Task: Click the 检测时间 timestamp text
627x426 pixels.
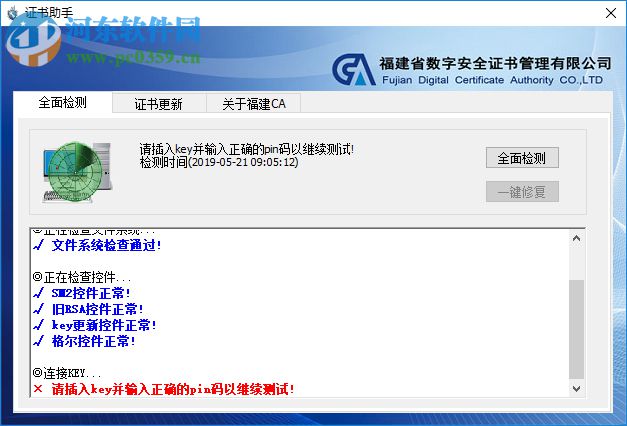Action: pyautogui.click(x=219, y=162)
